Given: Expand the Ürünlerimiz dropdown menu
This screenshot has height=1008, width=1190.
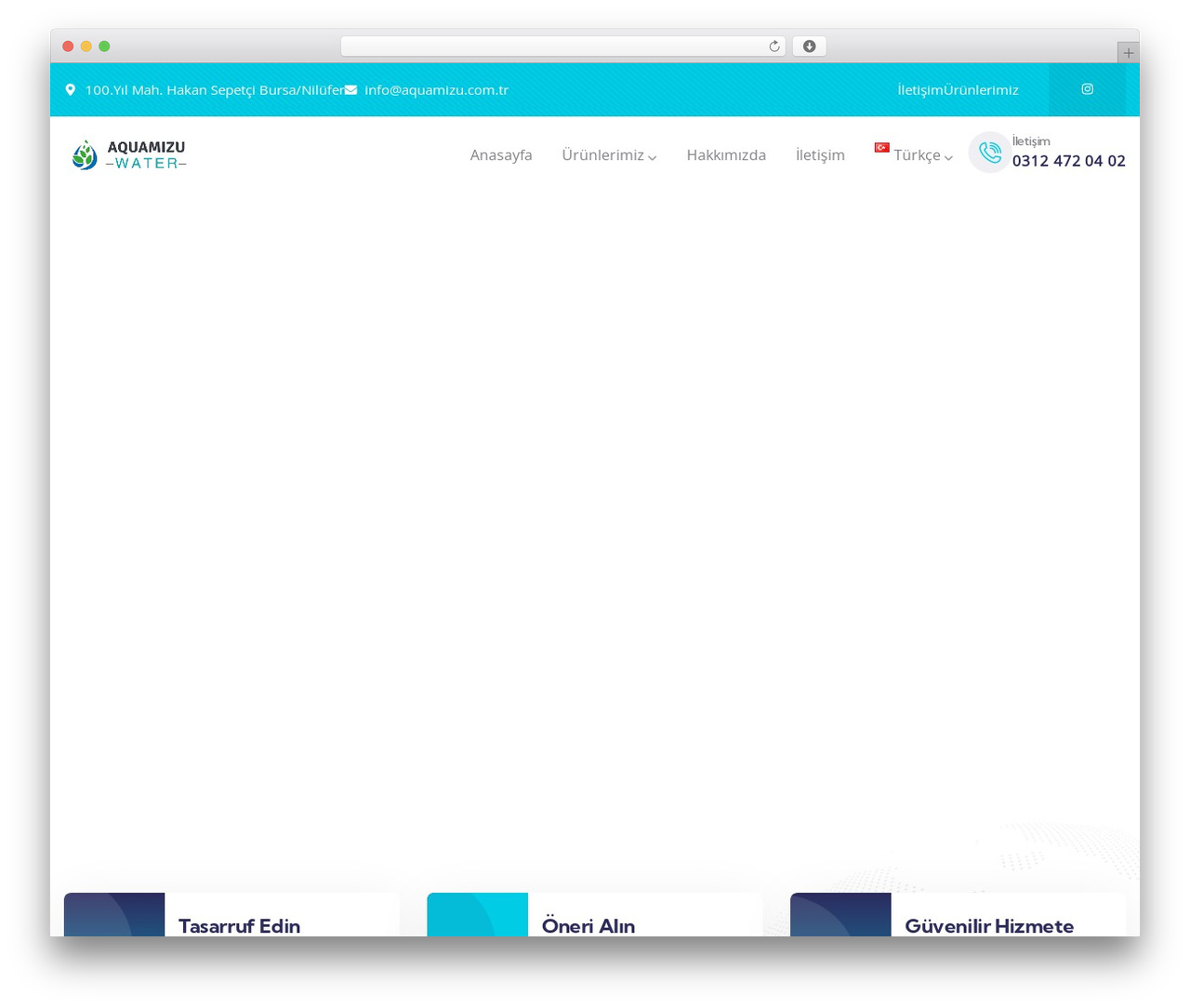Looking at the screenshot, I should pyautogui.click(x=609, y=155).
